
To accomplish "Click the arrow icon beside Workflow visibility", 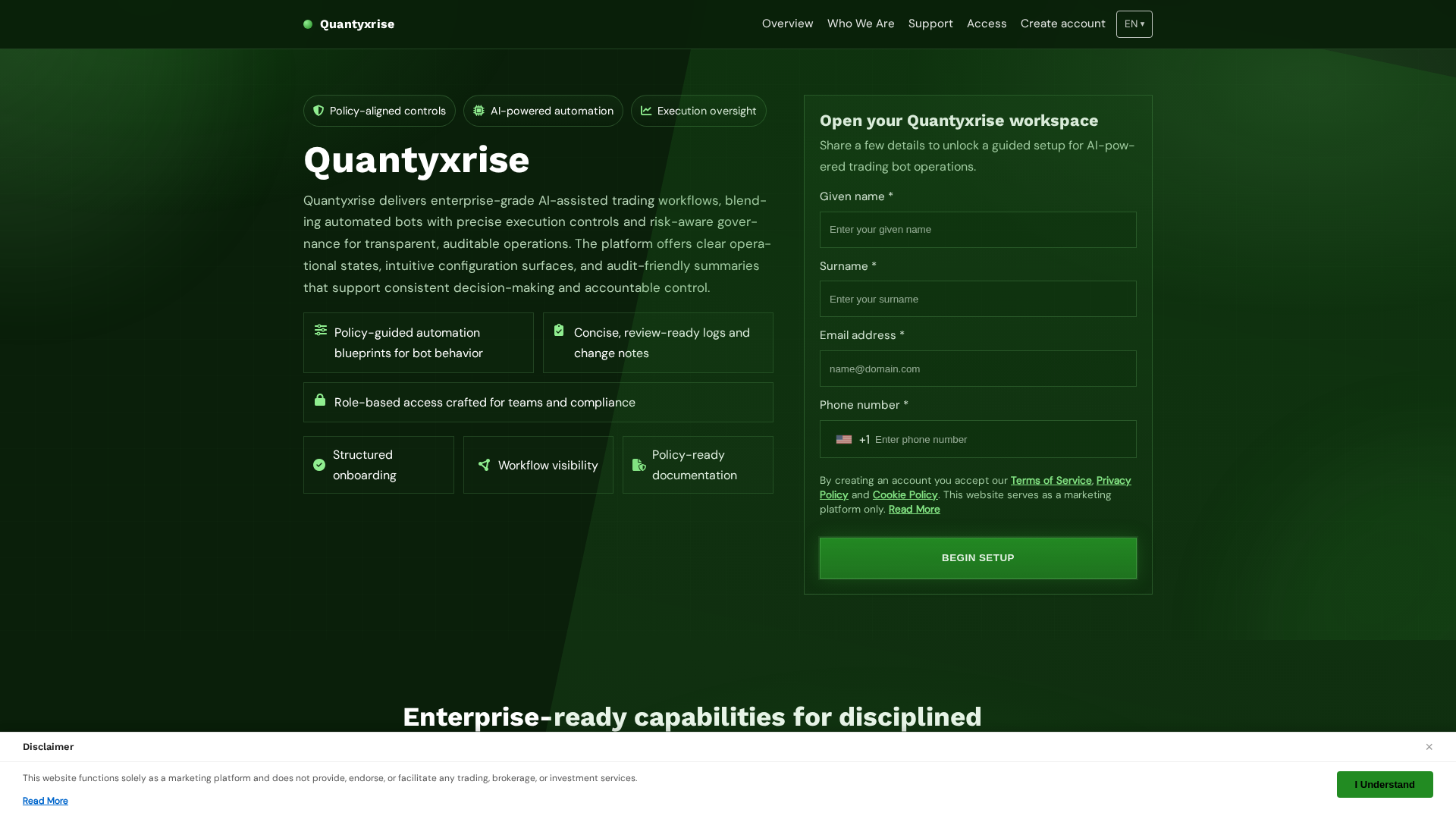I will [x=484, y=465].
